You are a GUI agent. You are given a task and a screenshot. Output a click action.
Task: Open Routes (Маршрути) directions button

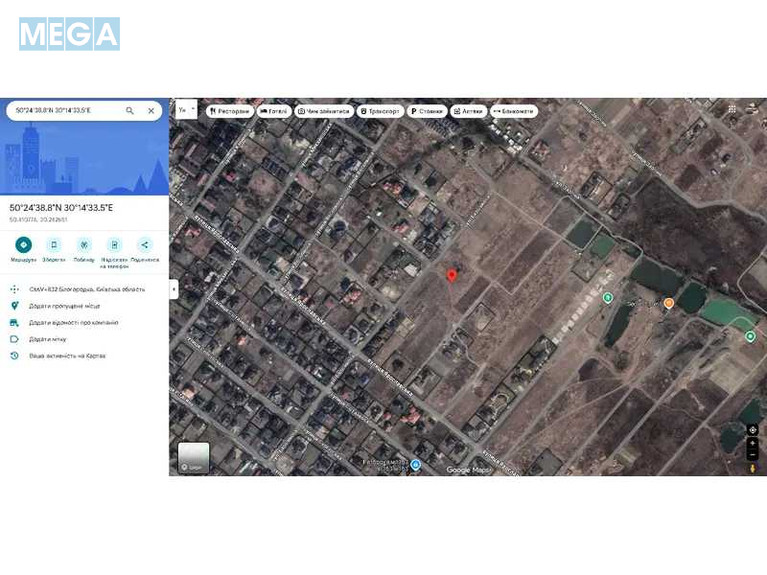pos(23,245)
